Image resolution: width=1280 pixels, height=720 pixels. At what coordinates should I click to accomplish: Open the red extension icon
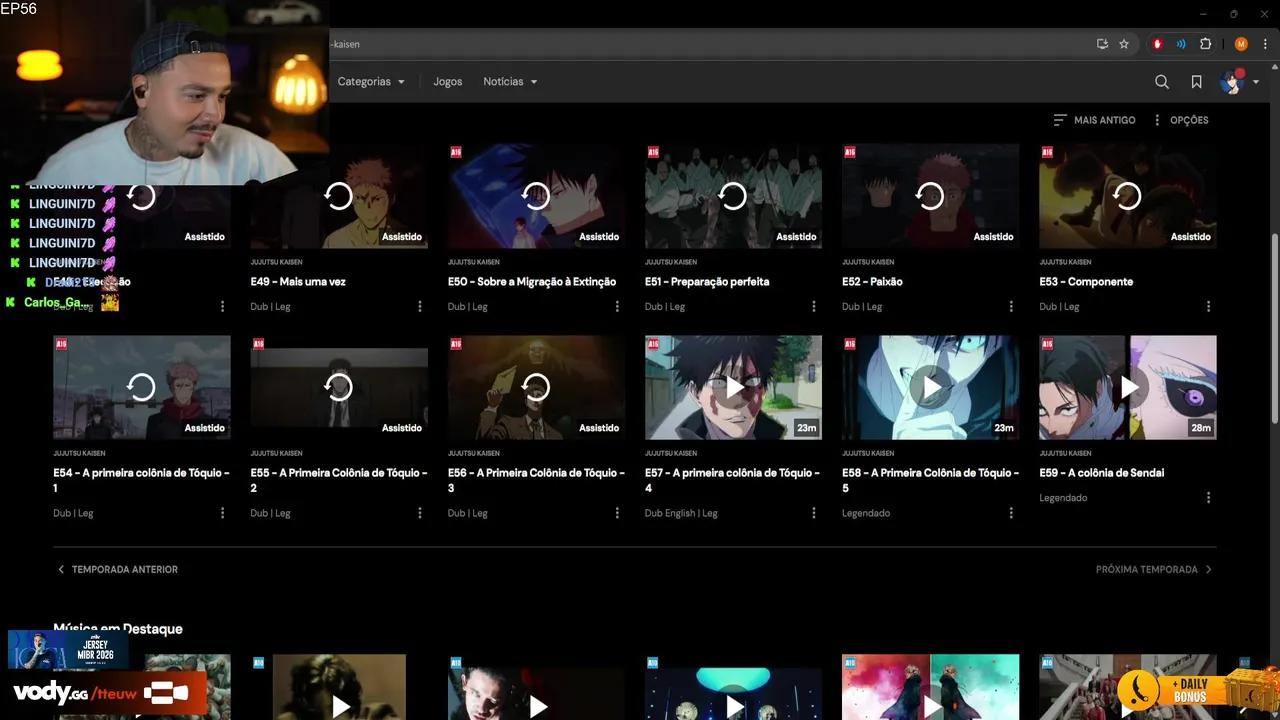[x=1157, y=44]
